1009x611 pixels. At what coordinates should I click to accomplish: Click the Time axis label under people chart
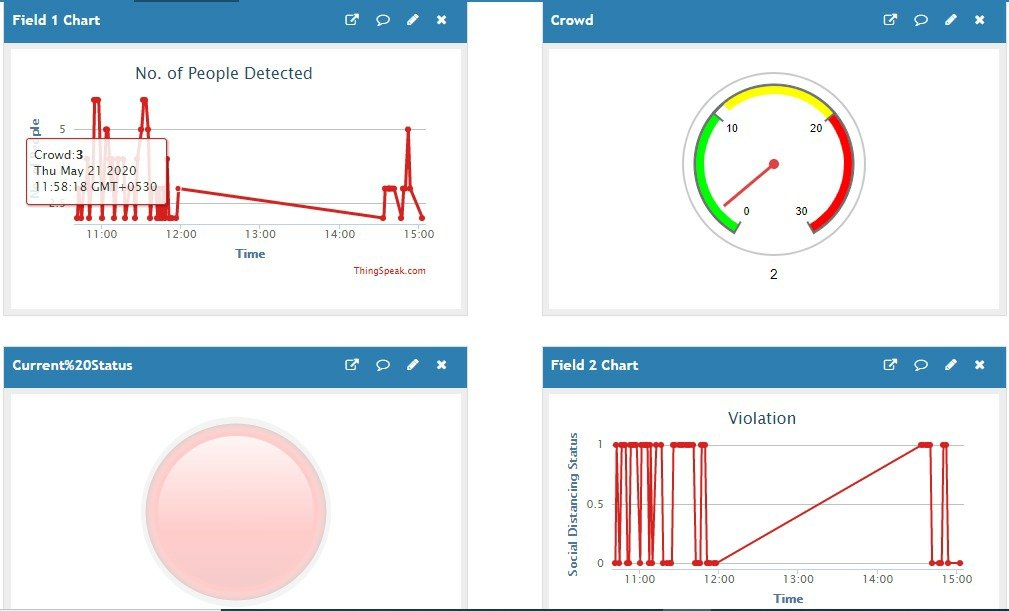pos(250,253)
